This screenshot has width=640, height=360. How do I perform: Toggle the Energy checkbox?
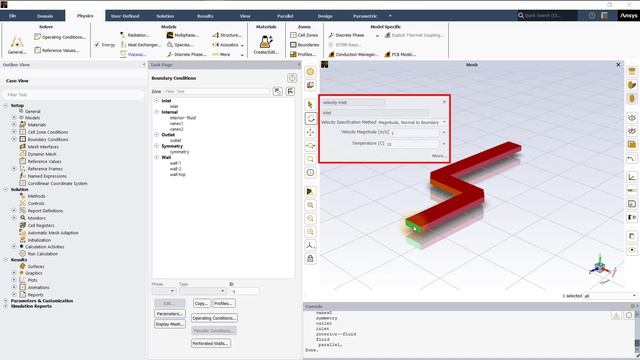click(97, 44)
